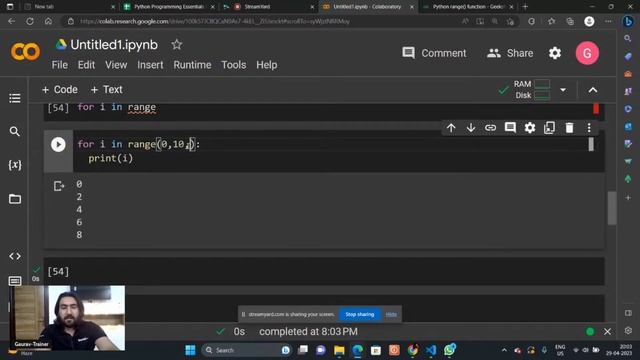Click Stop sharing in the screen share bar

360,314
